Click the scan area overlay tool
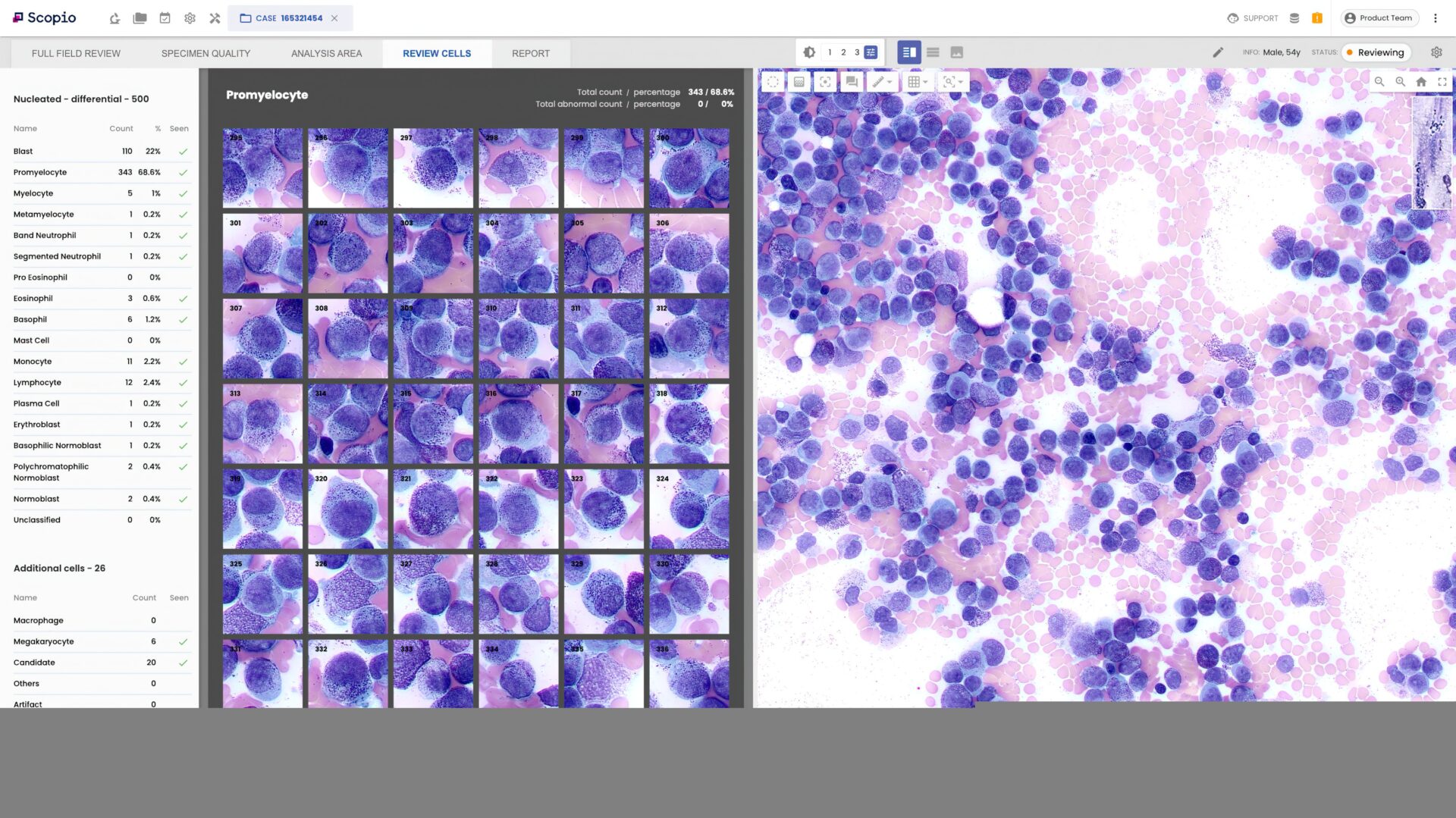This screenshot has width=1456, height=818. pyautogui.click(x=799, y=82)
